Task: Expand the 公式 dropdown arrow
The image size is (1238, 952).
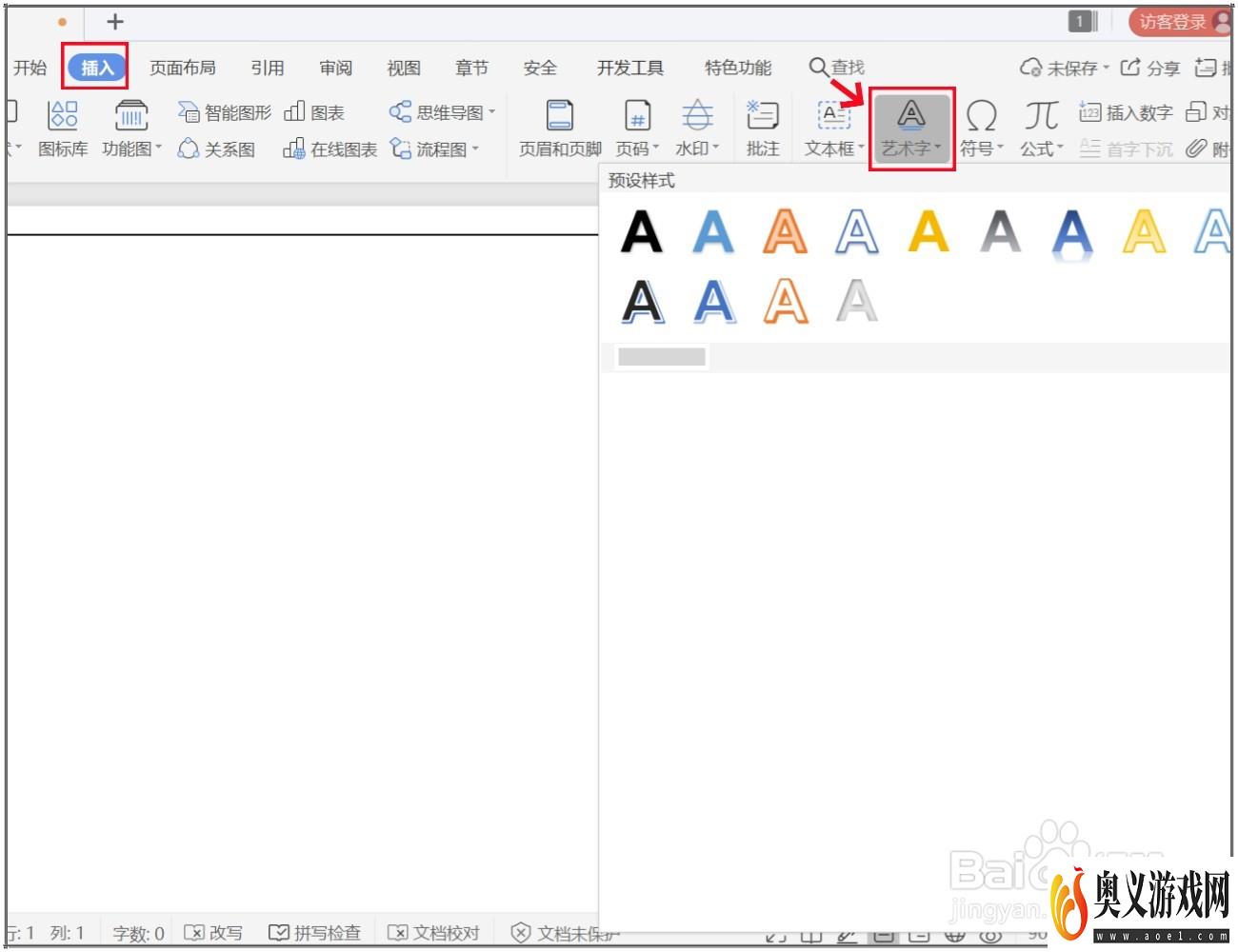Action: click(1060, 149)
